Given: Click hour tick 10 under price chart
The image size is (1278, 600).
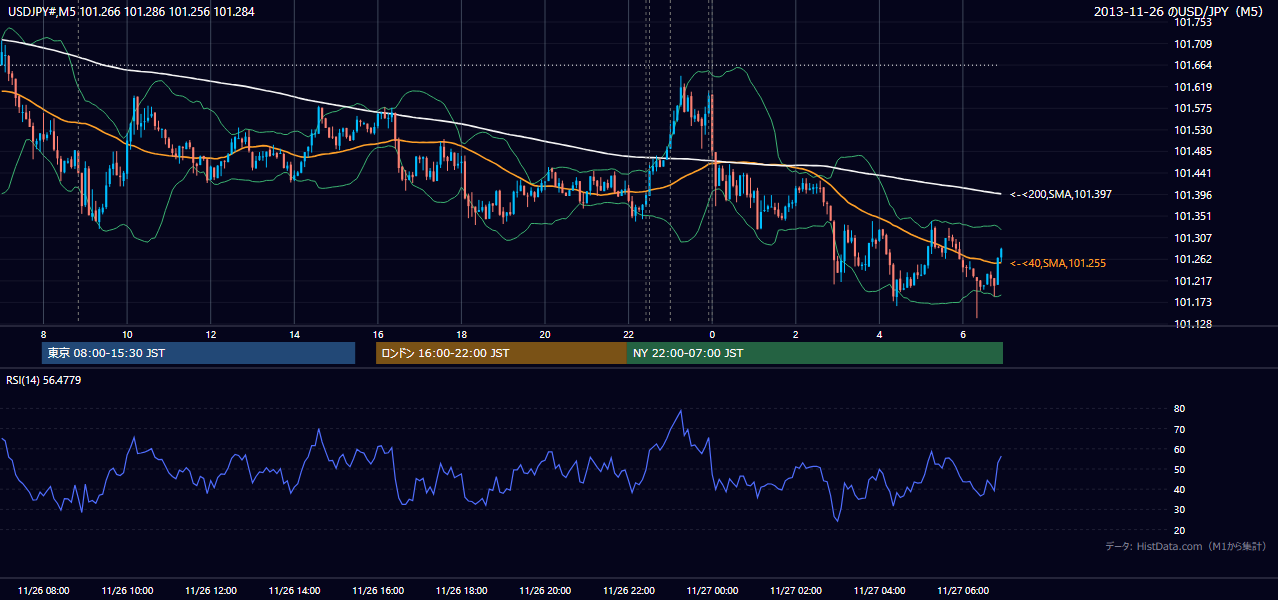Looking at the screenshot, I should (x=127, y=334).
